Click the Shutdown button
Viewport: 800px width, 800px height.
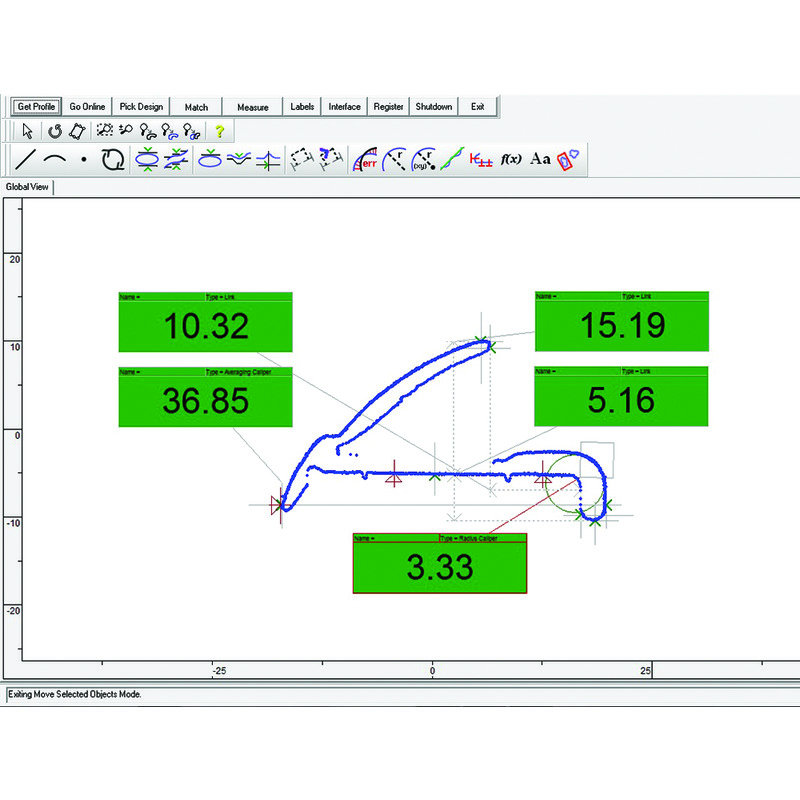433,107
